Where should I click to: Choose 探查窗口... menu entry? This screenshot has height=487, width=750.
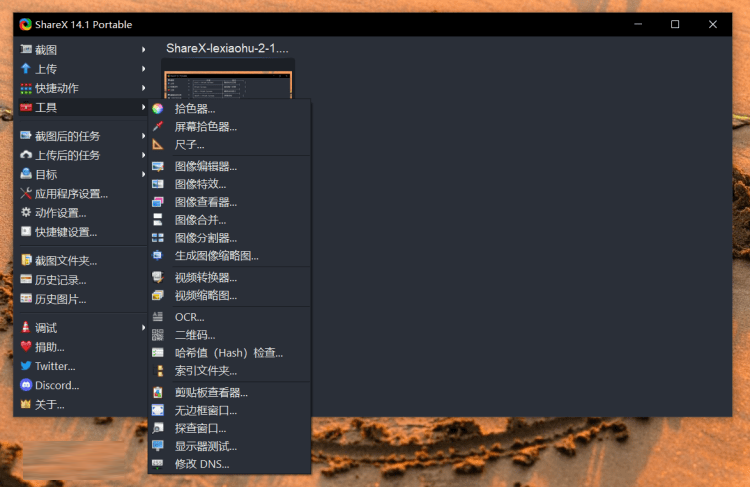click(230, 428)
